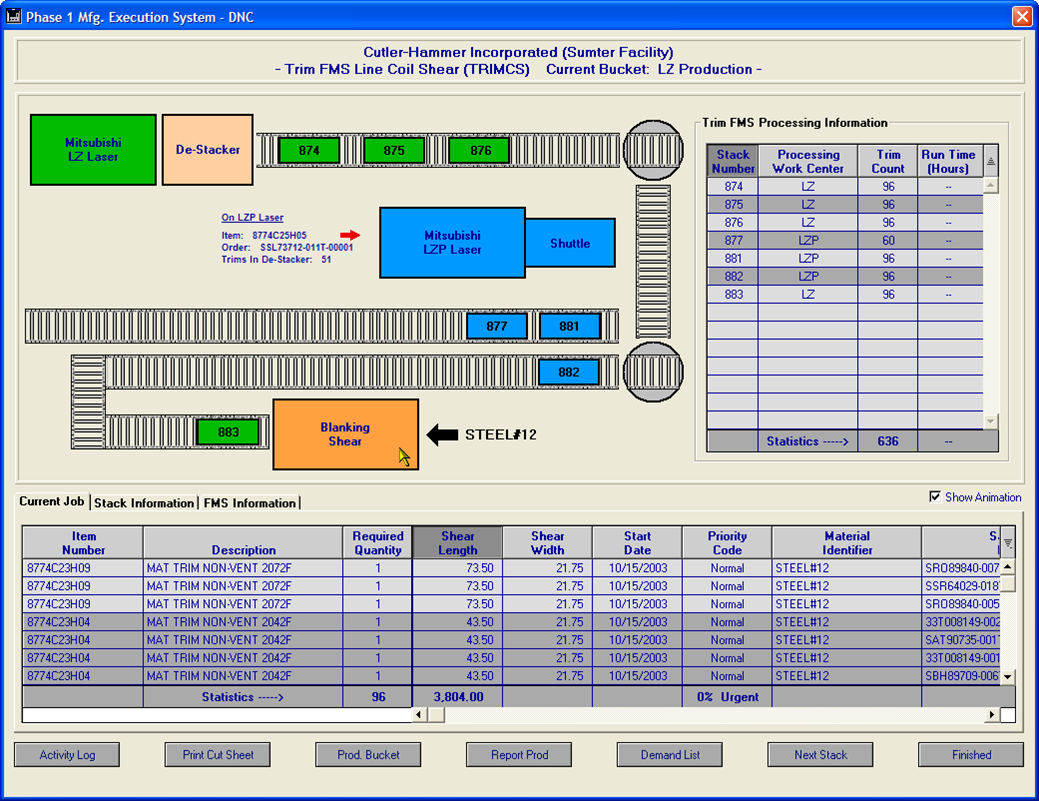Image resolution: width=1039 pixels, height=801 pixels.
Task: Click the application icon in title bar
Action: tap(13, 16)
